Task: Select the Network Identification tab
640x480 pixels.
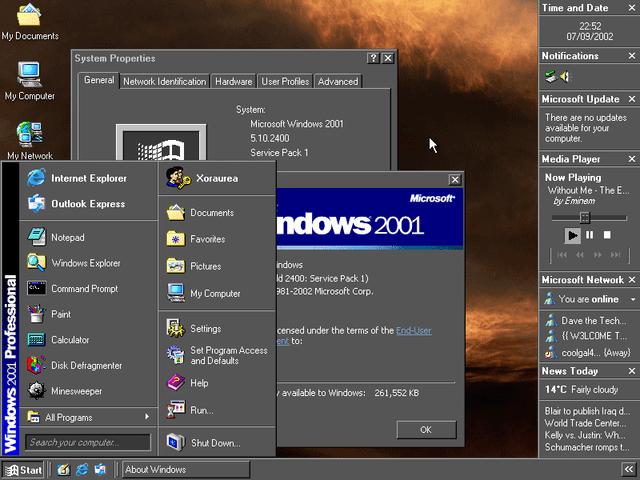Action: click(x=165, y=81)
